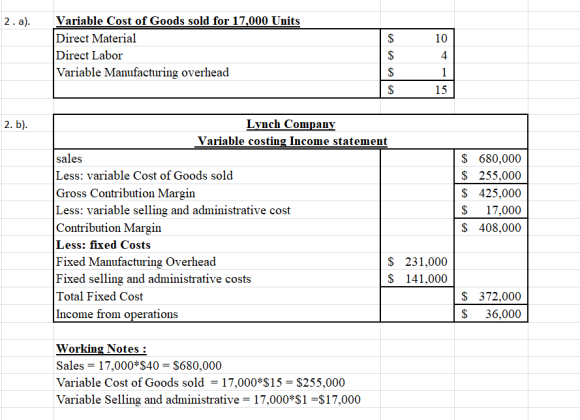
Task: Select the 'Working Notes :' heading
Action: [x=101, y=349]
